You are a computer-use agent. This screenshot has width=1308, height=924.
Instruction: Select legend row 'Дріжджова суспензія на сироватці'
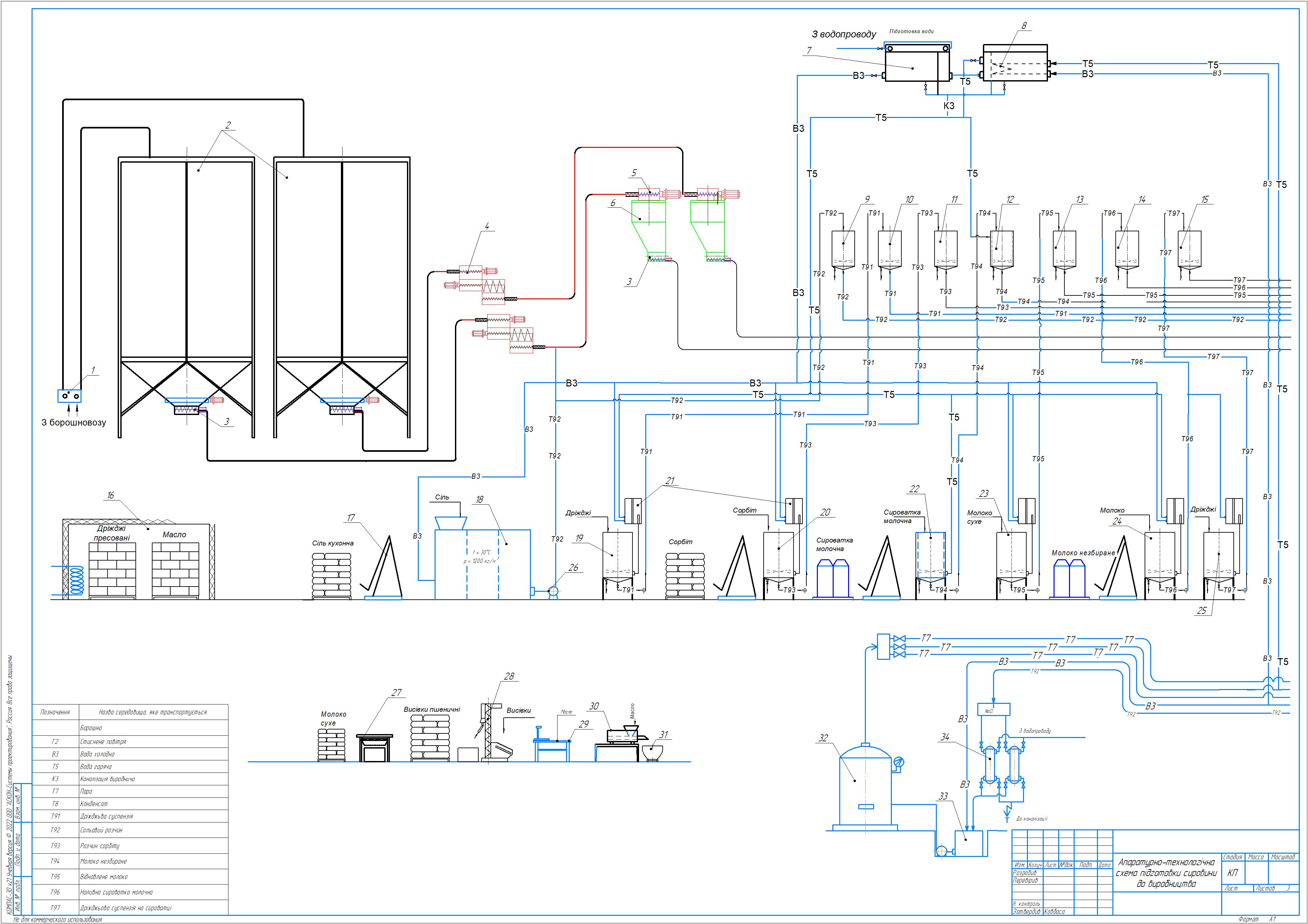(131, 908)
